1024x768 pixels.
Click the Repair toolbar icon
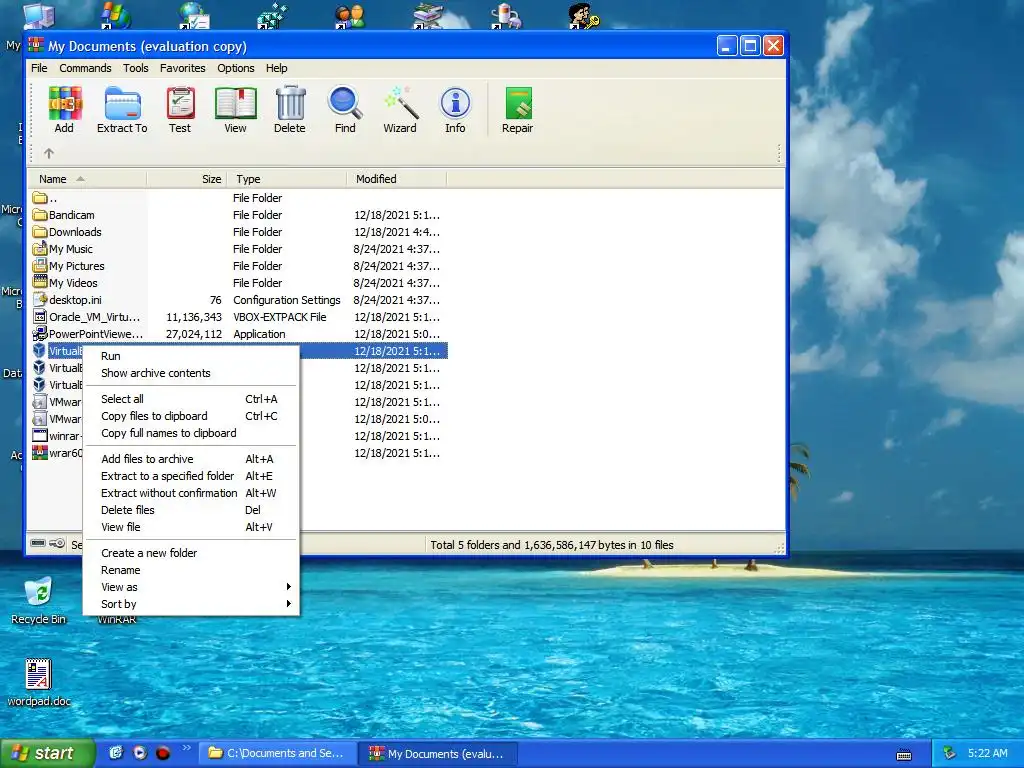518,110
